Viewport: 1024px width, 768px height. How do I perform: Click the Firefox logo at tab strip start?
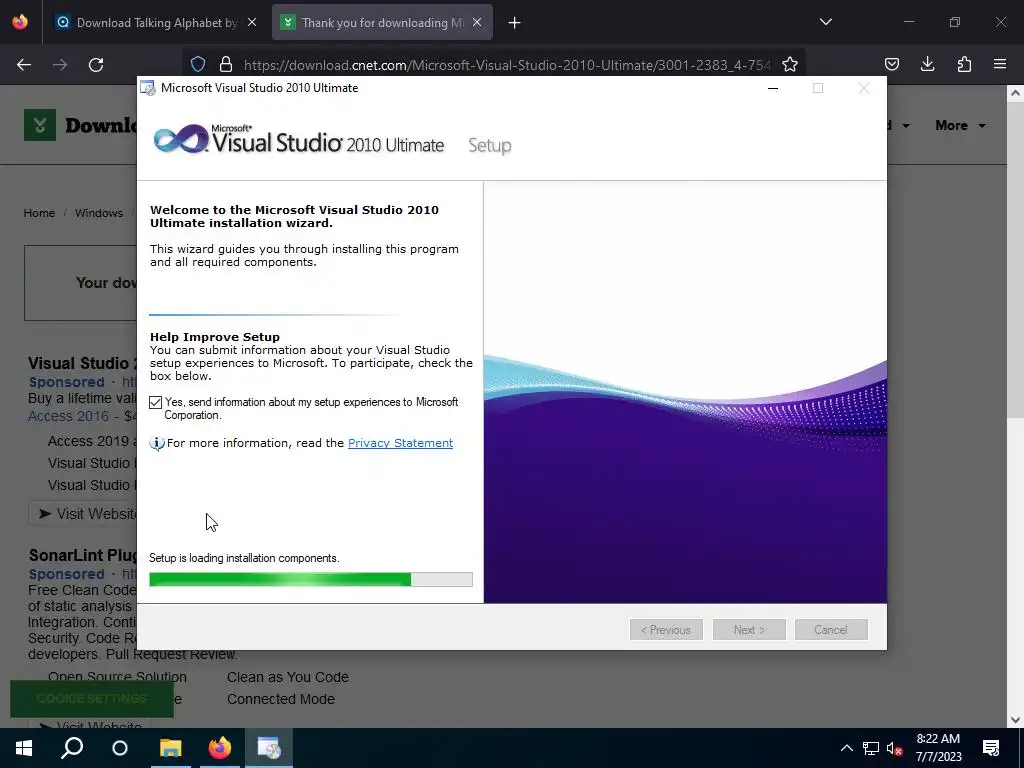click(x=20, y=22)
